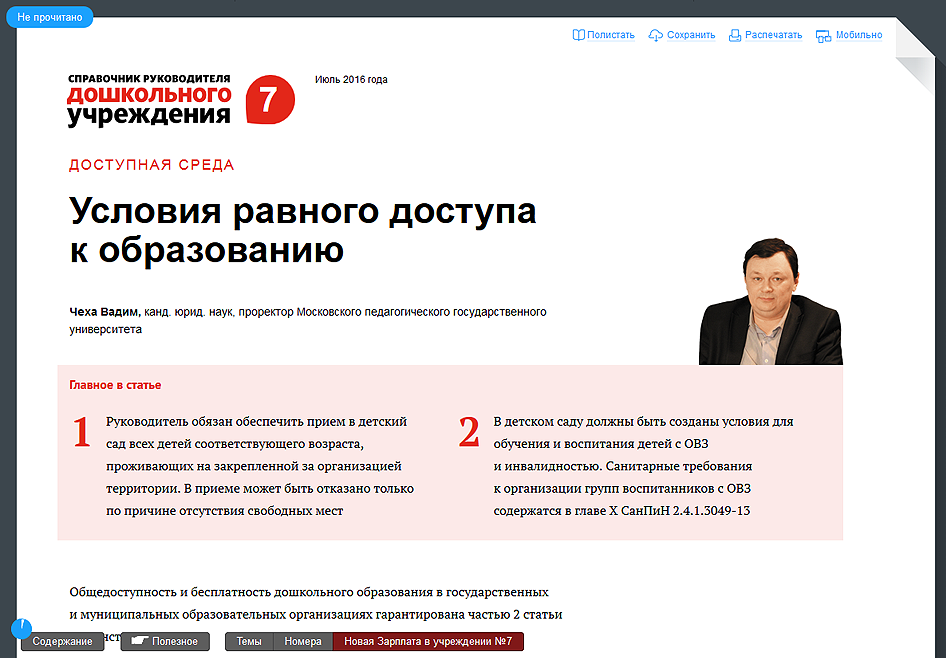Open the Содержание bottom tab

tap(62, 641)
